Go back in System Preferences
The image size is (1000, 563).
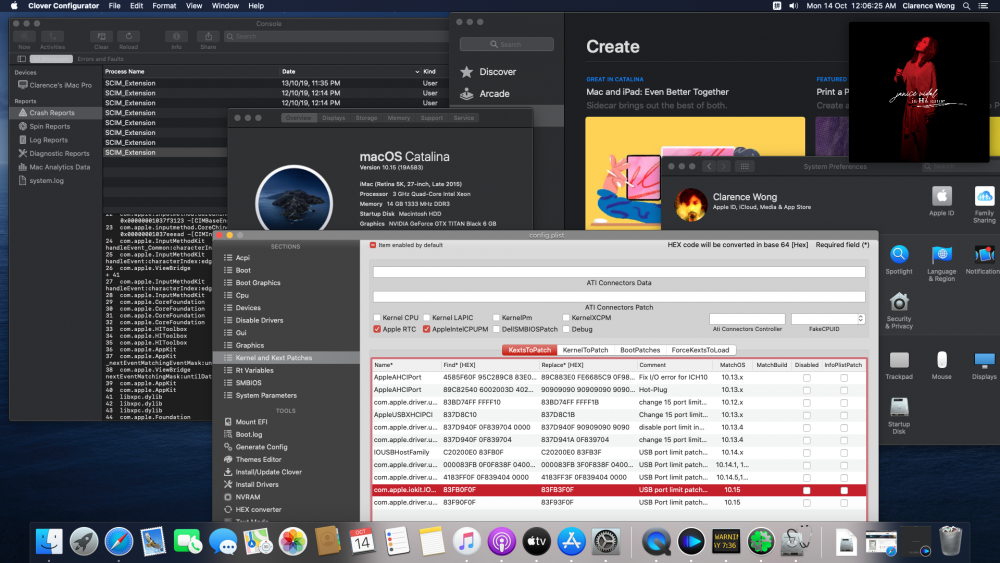pos(709,166)
